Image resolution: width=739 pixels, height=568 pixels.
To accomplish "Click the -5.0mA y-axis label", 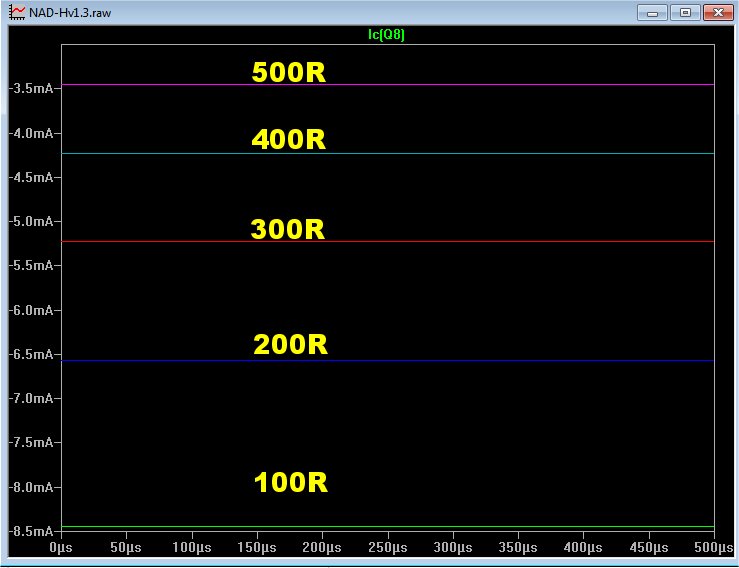I will [31, 222].
